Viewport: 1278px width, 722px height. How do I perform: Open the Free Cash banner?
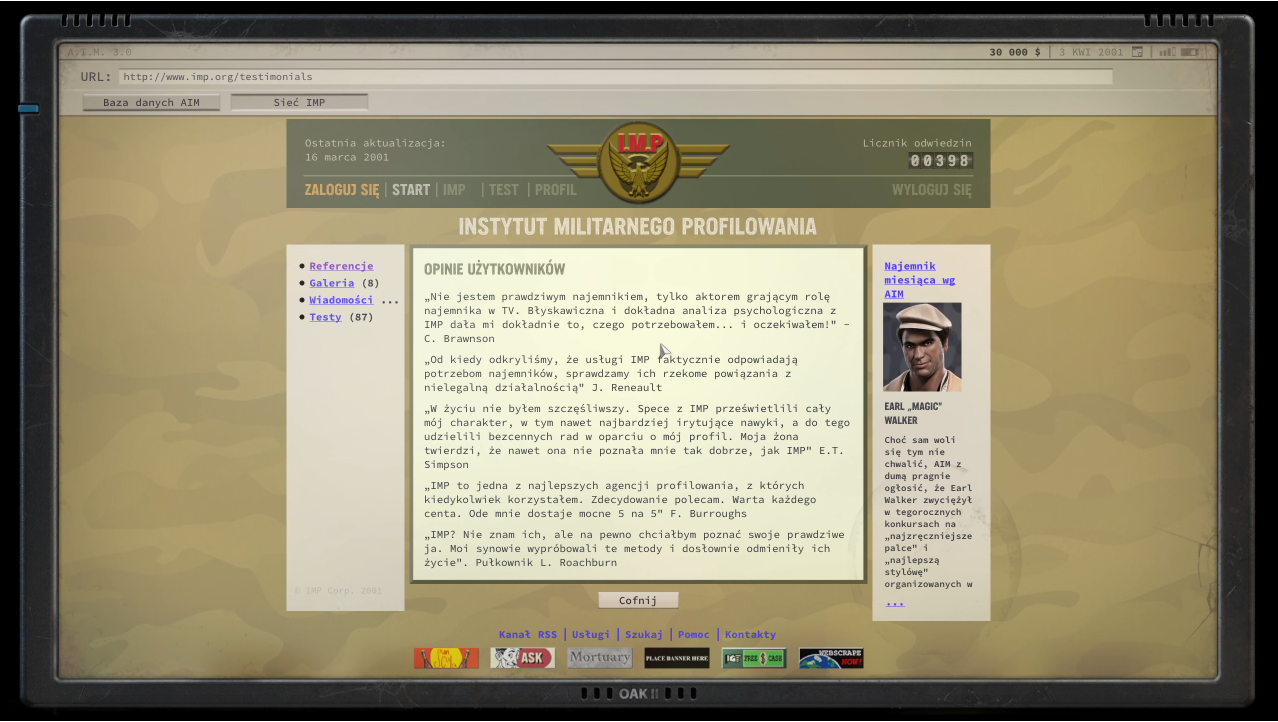[x=754, y=658]
